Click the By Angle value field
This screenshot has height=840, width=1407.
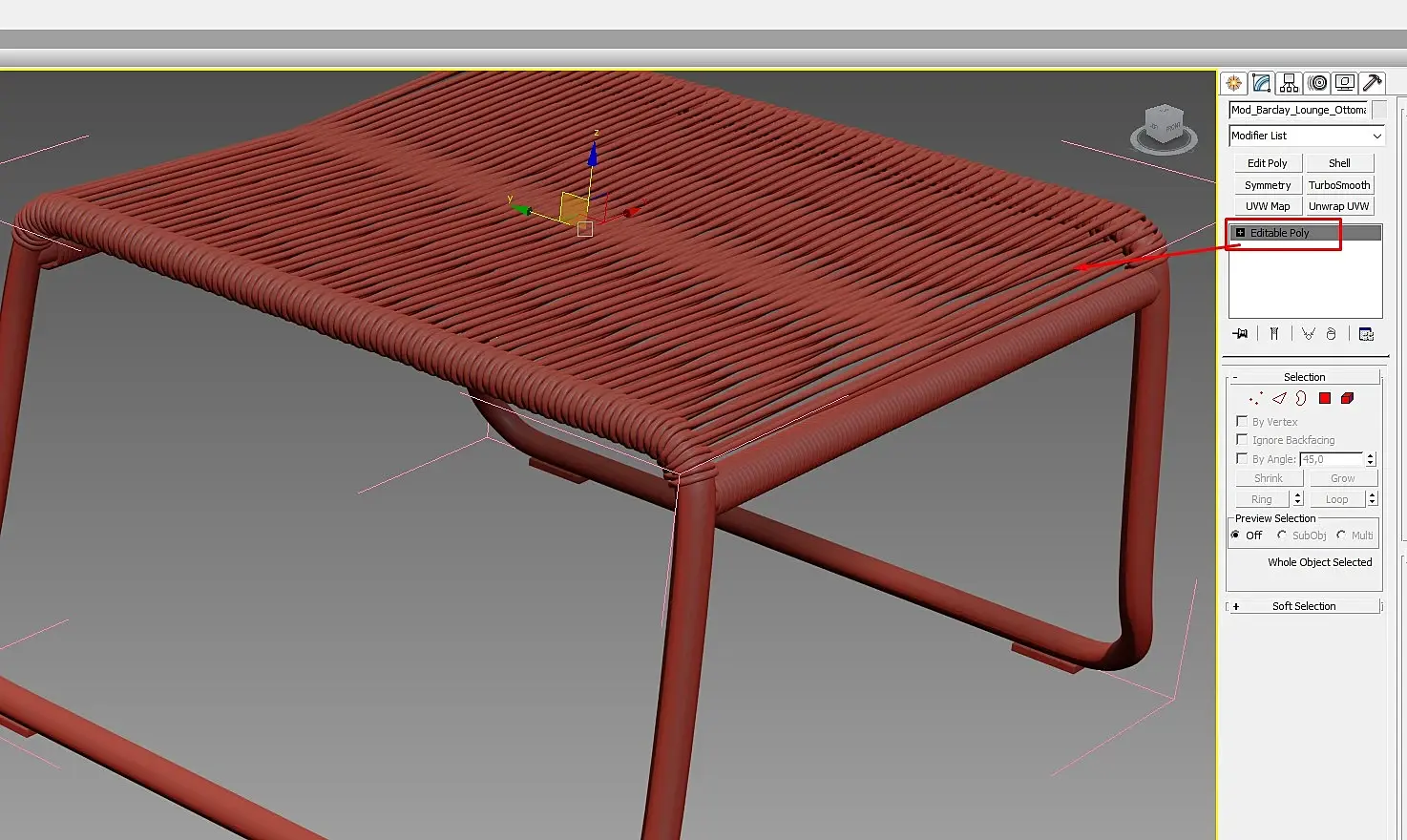tap(1332, 459)
